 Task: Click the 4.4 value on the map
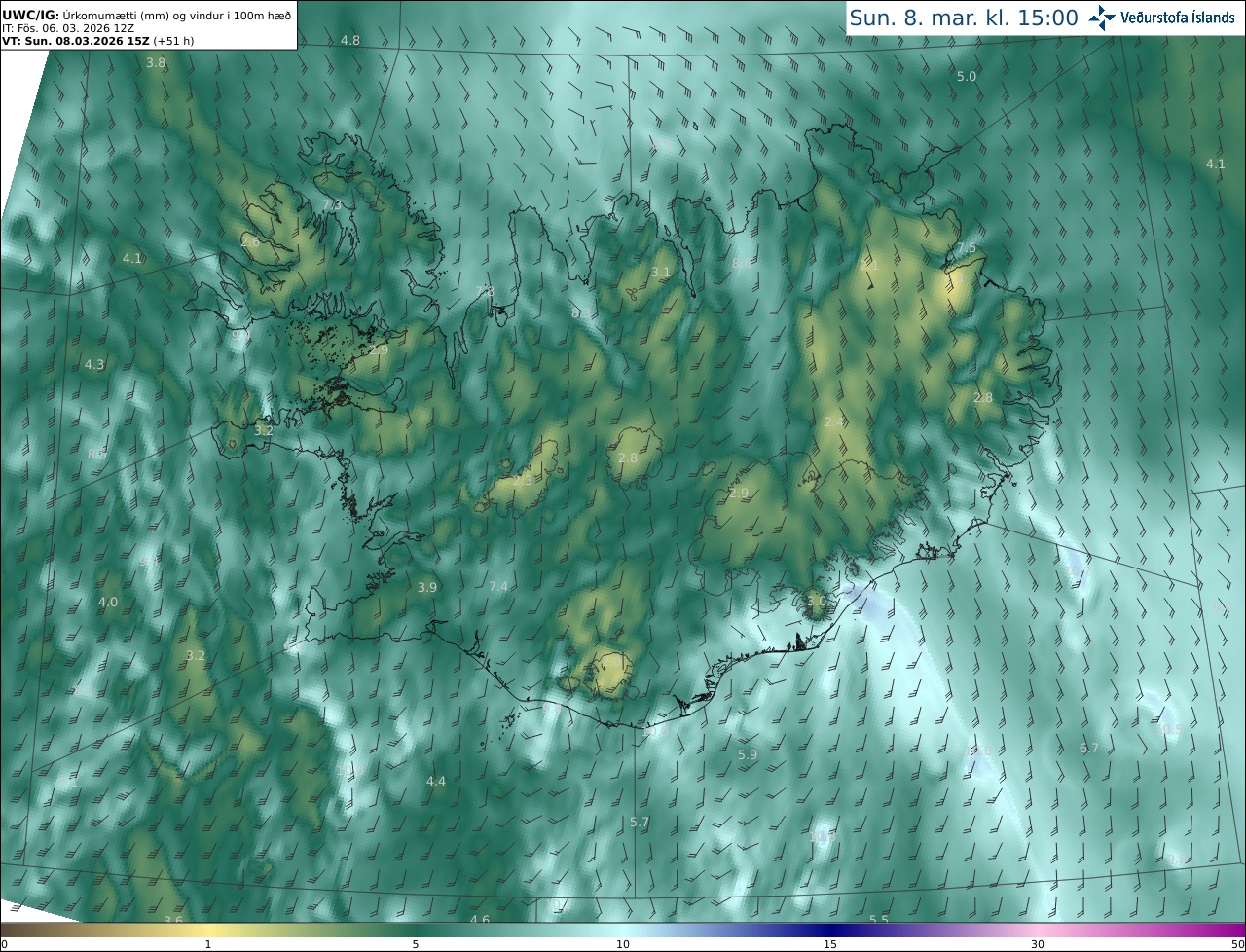(x=436, y=781)
